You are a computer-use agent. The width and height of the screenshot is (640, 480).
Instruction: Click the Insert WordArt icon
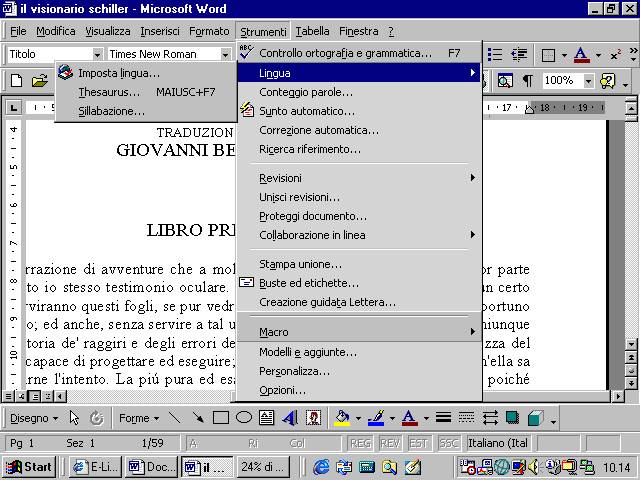(290, 418)
